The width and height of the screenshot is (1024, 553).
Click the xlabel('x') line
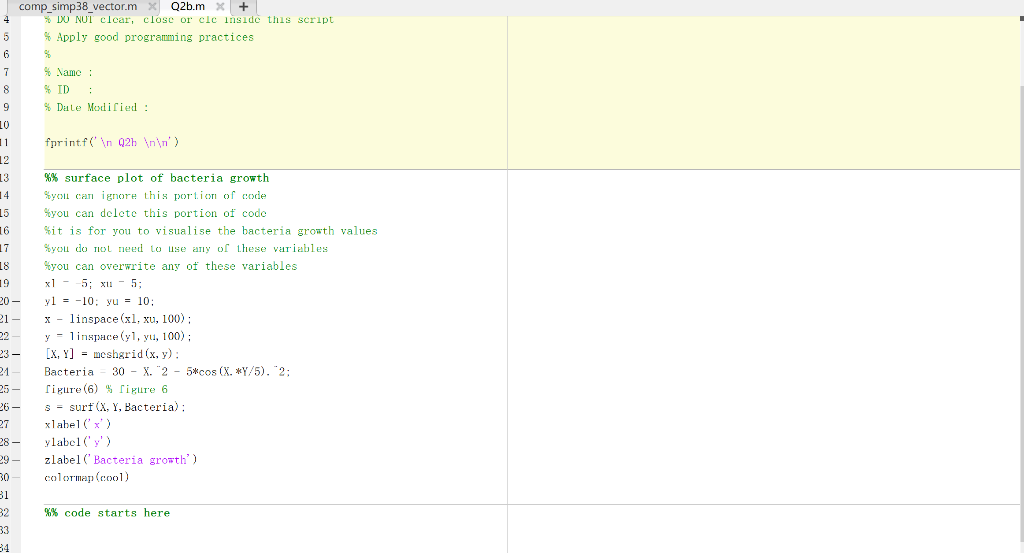[78, 425]
